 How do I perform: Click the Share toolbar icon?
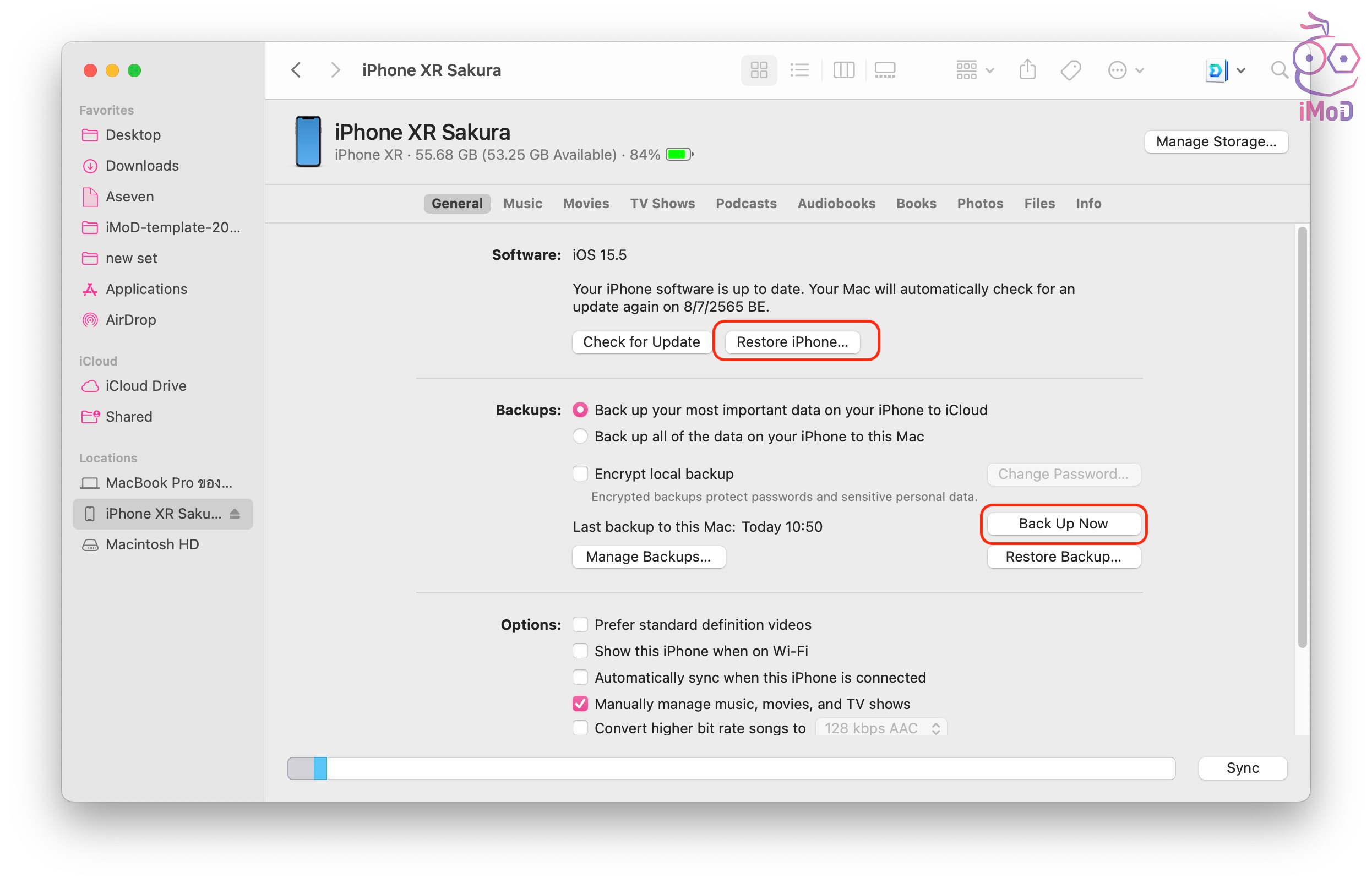pyautogui.click(x=1027, y=70)
